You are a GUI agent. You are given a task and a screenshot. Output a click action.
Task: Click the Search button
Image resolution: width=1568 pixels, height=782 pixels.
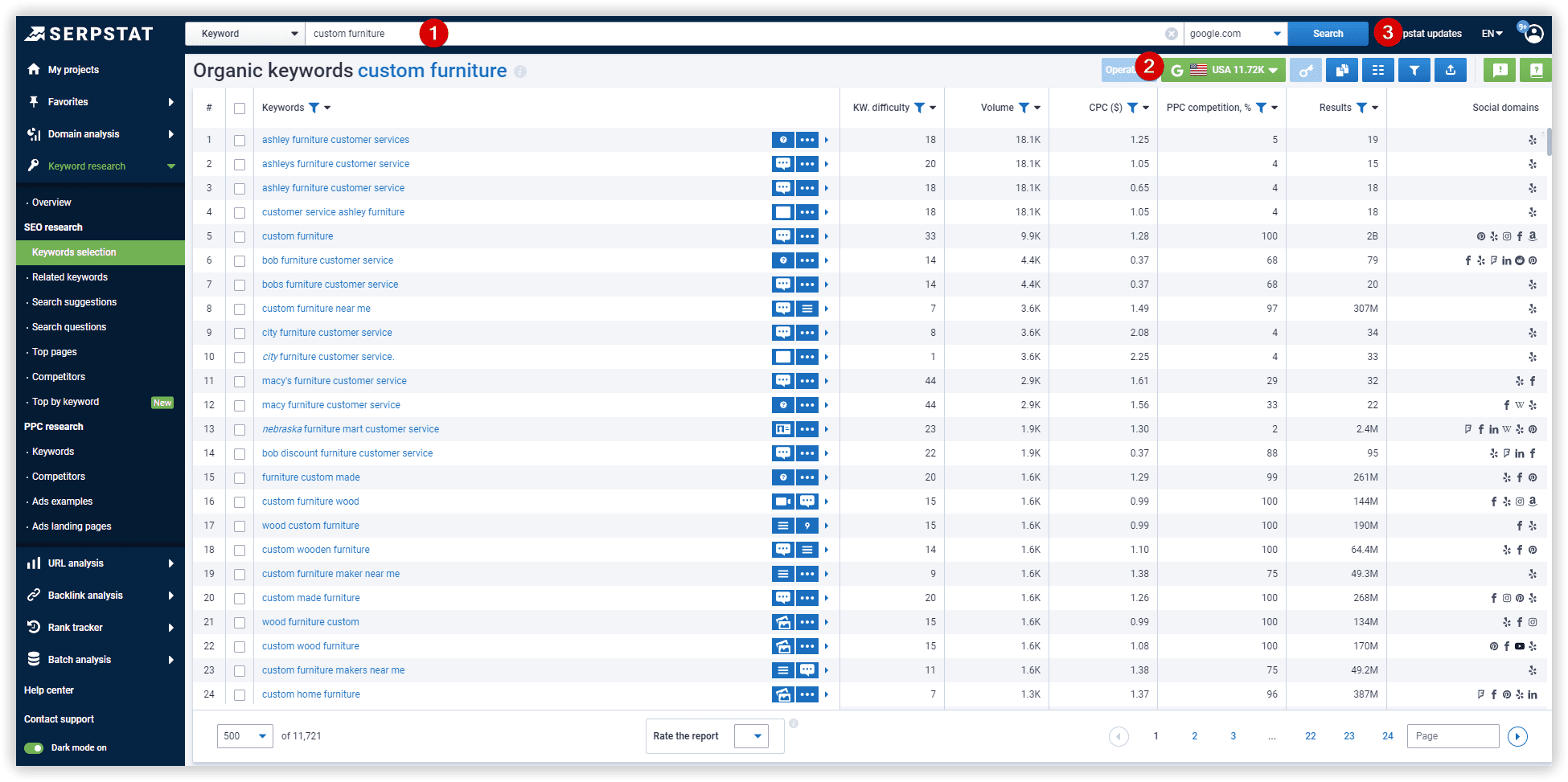click(x=1328, y=33)
